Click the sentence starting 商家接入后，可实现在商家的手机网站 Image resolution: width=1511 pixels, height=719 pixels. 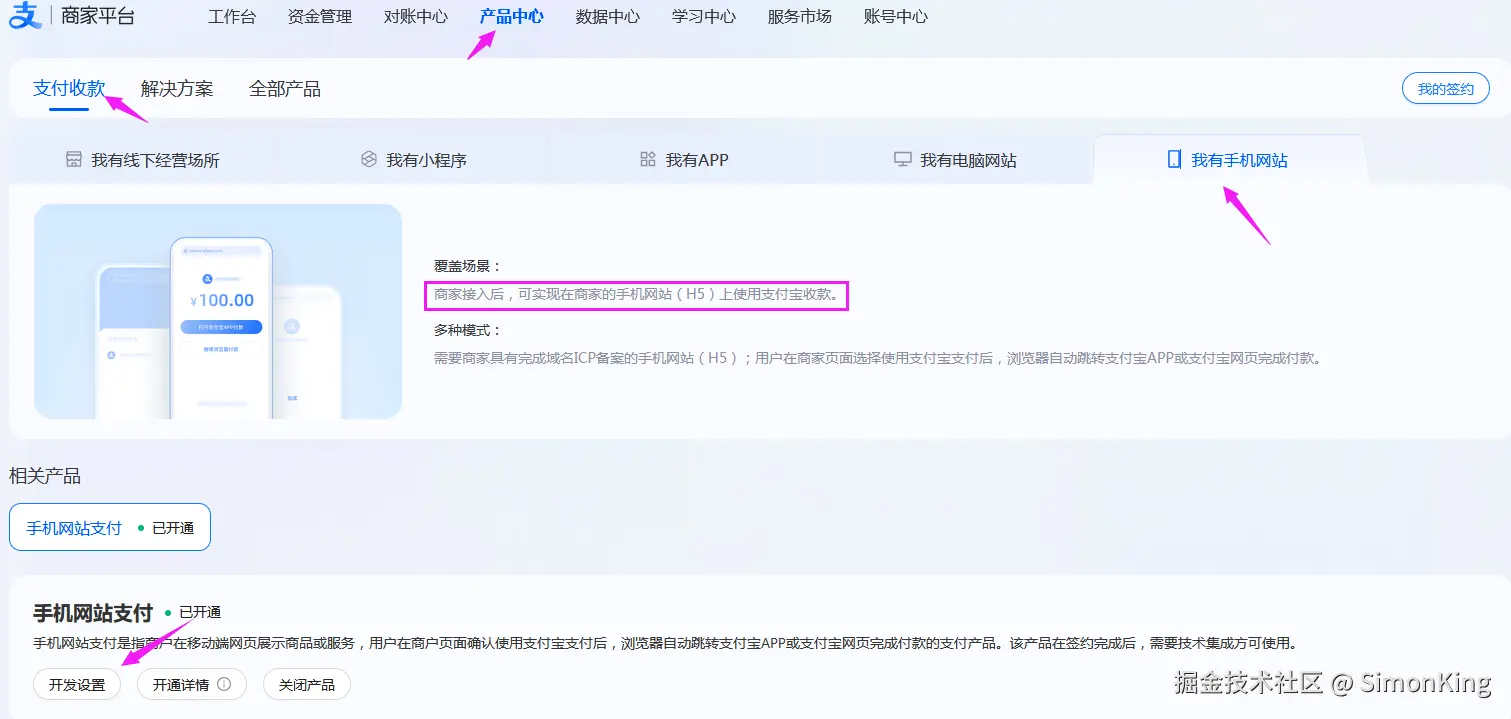click(x=638, y=295)
